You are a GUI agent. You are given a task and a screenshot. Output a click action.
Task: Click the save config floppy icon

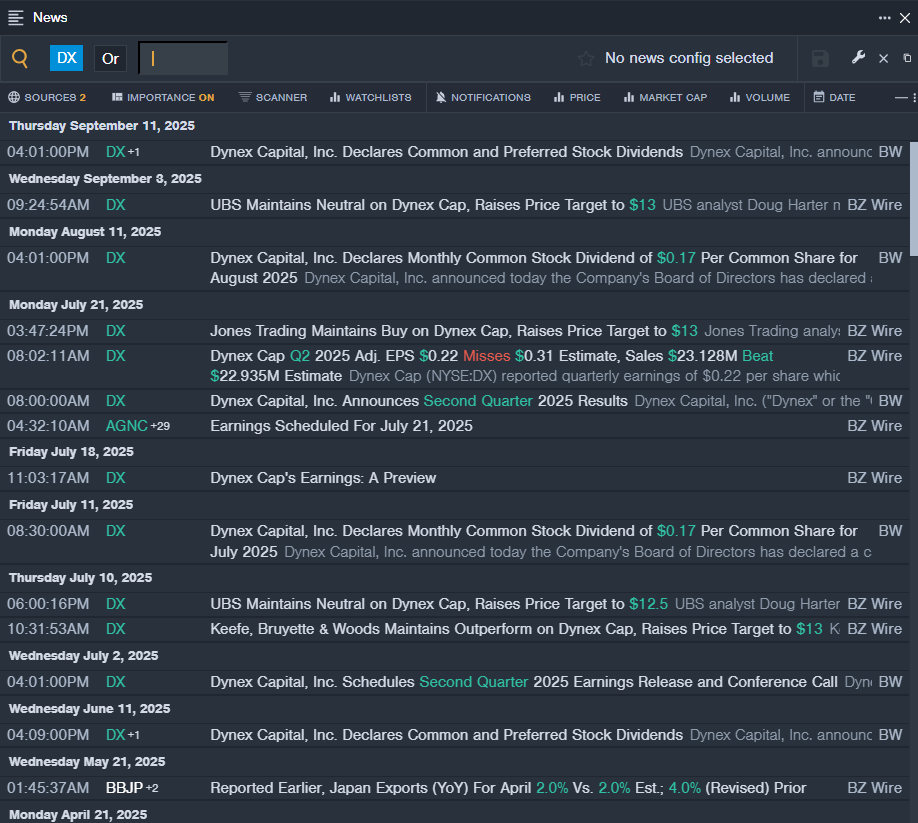820,58
